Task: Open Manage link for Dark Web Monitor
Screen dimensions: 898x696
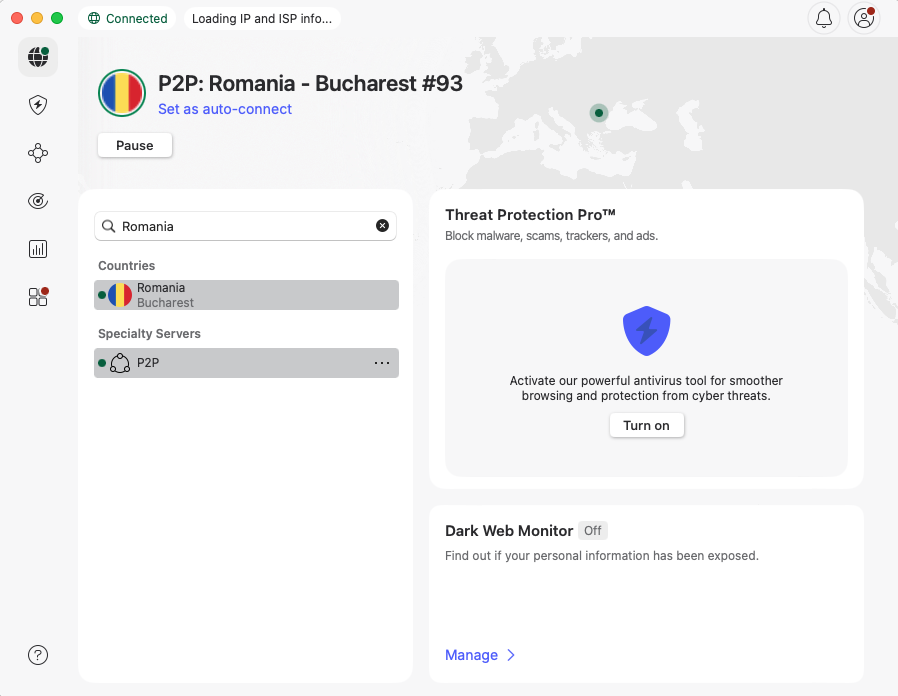Action: pyautogui.click(x=471, y=655)
